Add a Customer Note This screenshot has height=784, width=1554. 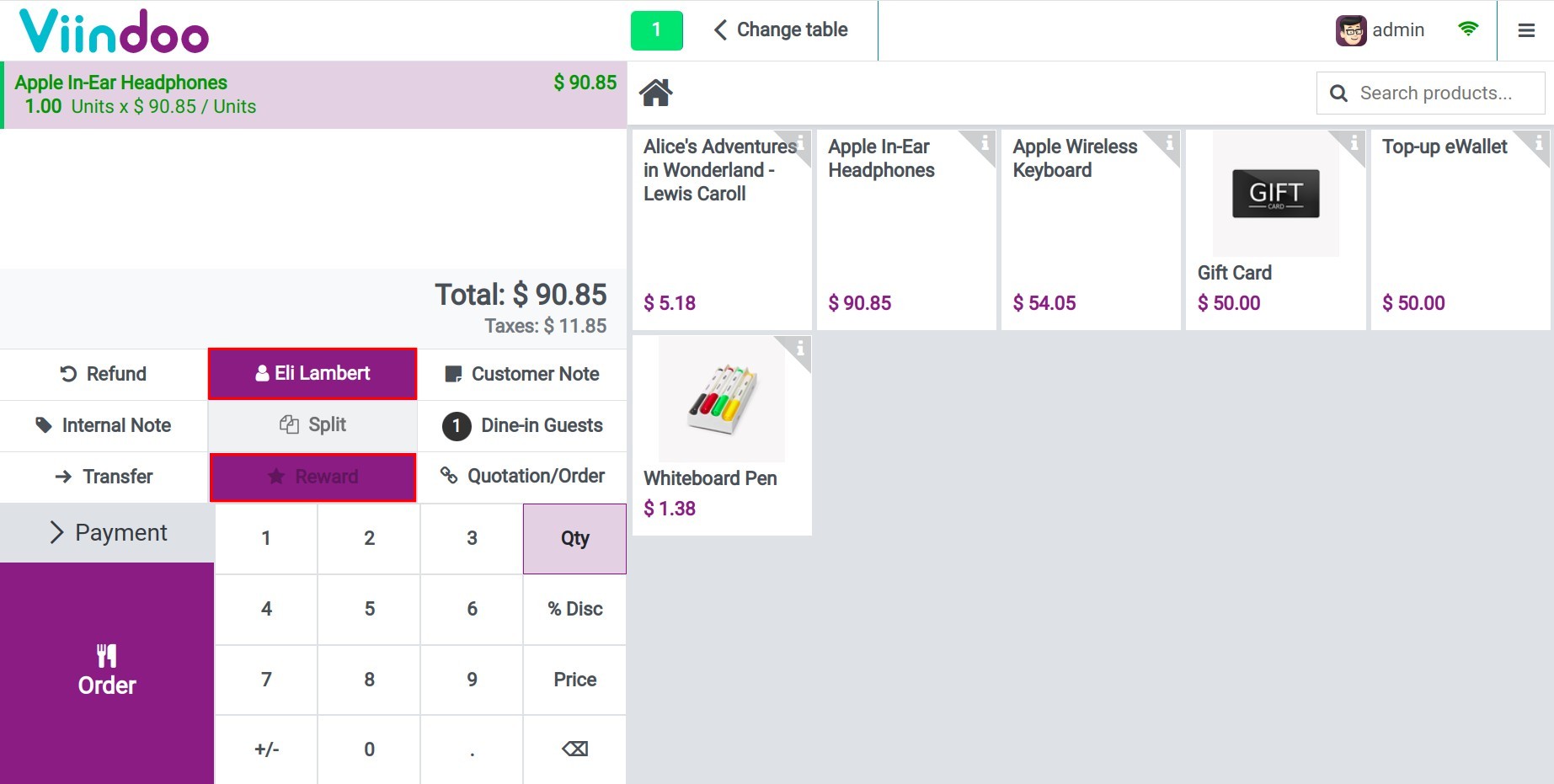tap(522, 374)
